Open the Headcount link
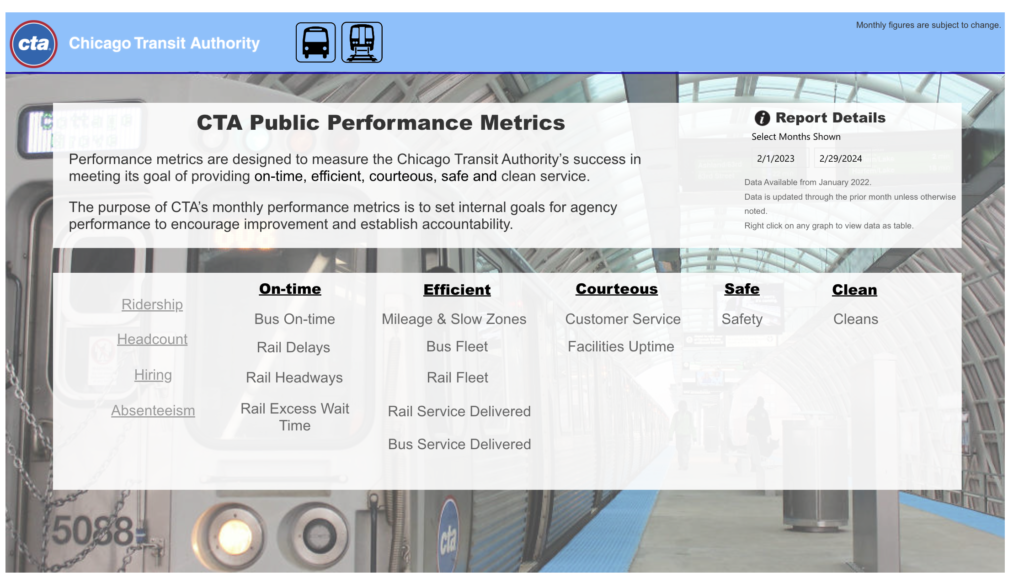This screenshot has height=573, width=1024. [x=152, y=339]
